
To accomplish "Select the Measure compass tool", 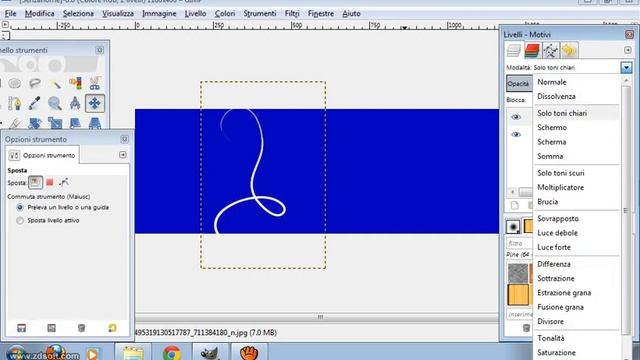I will (x=75, y=103).
